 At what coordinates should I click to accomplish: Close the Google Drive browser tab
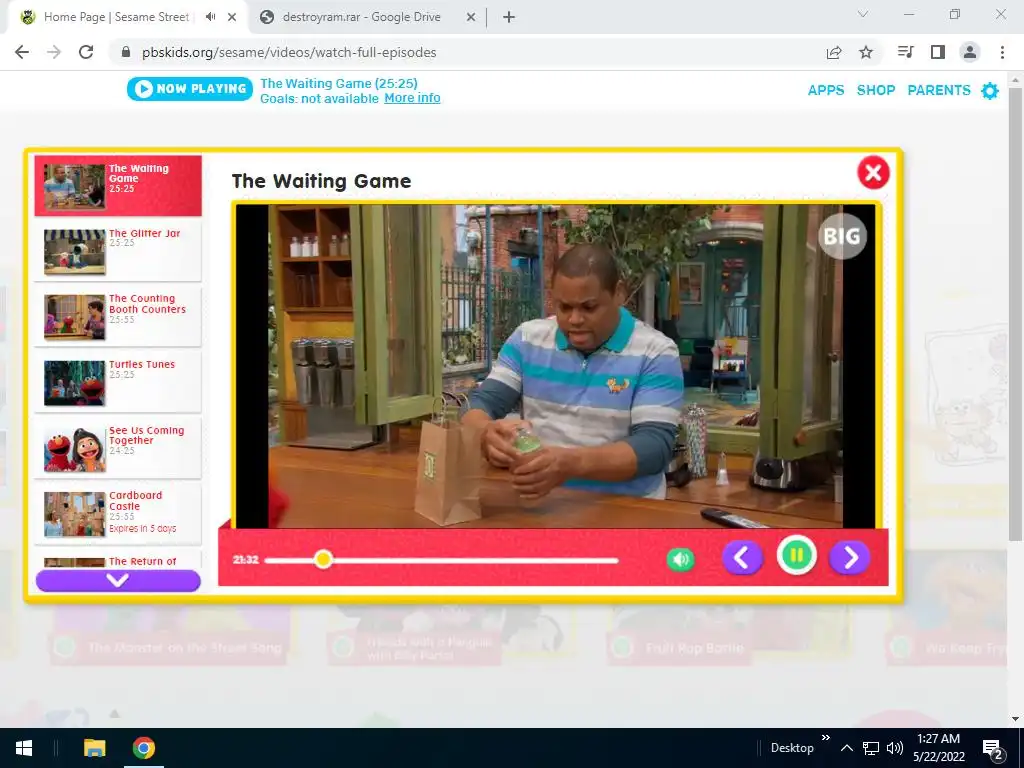470,17
